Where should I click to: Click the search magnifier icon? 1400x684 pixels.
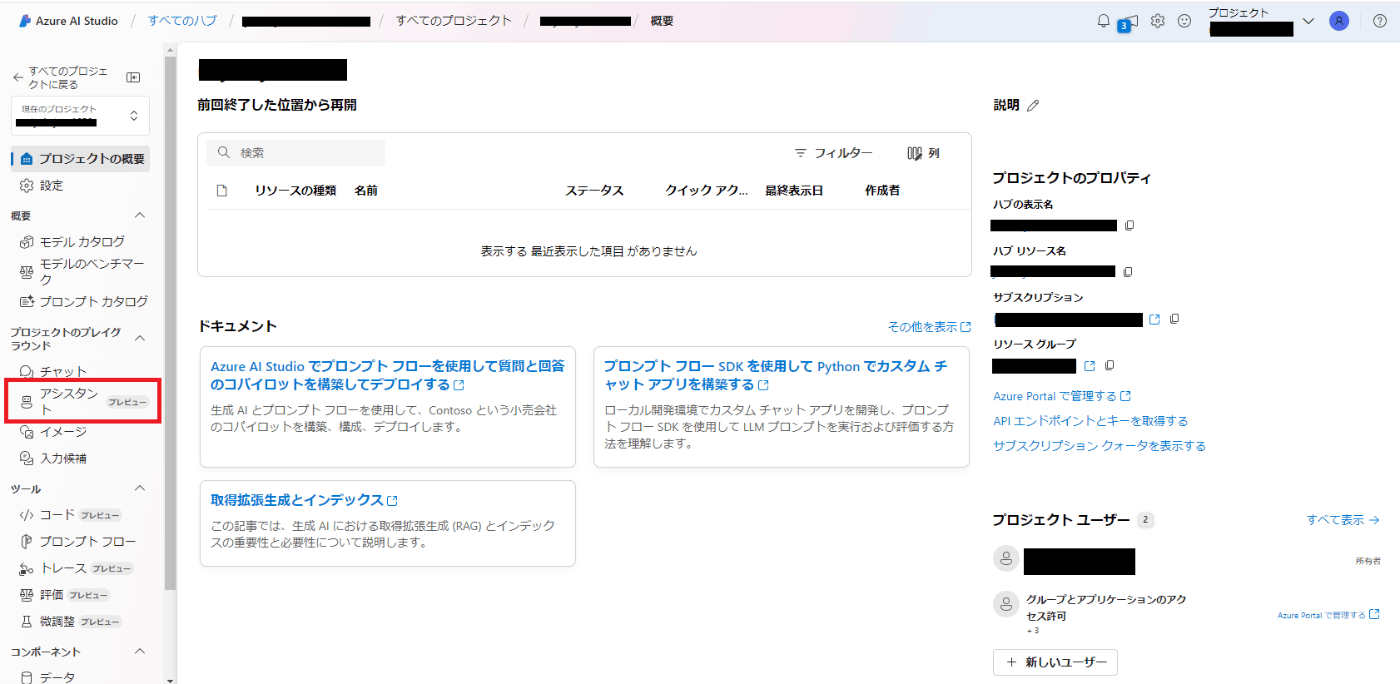tap(224, 153)
